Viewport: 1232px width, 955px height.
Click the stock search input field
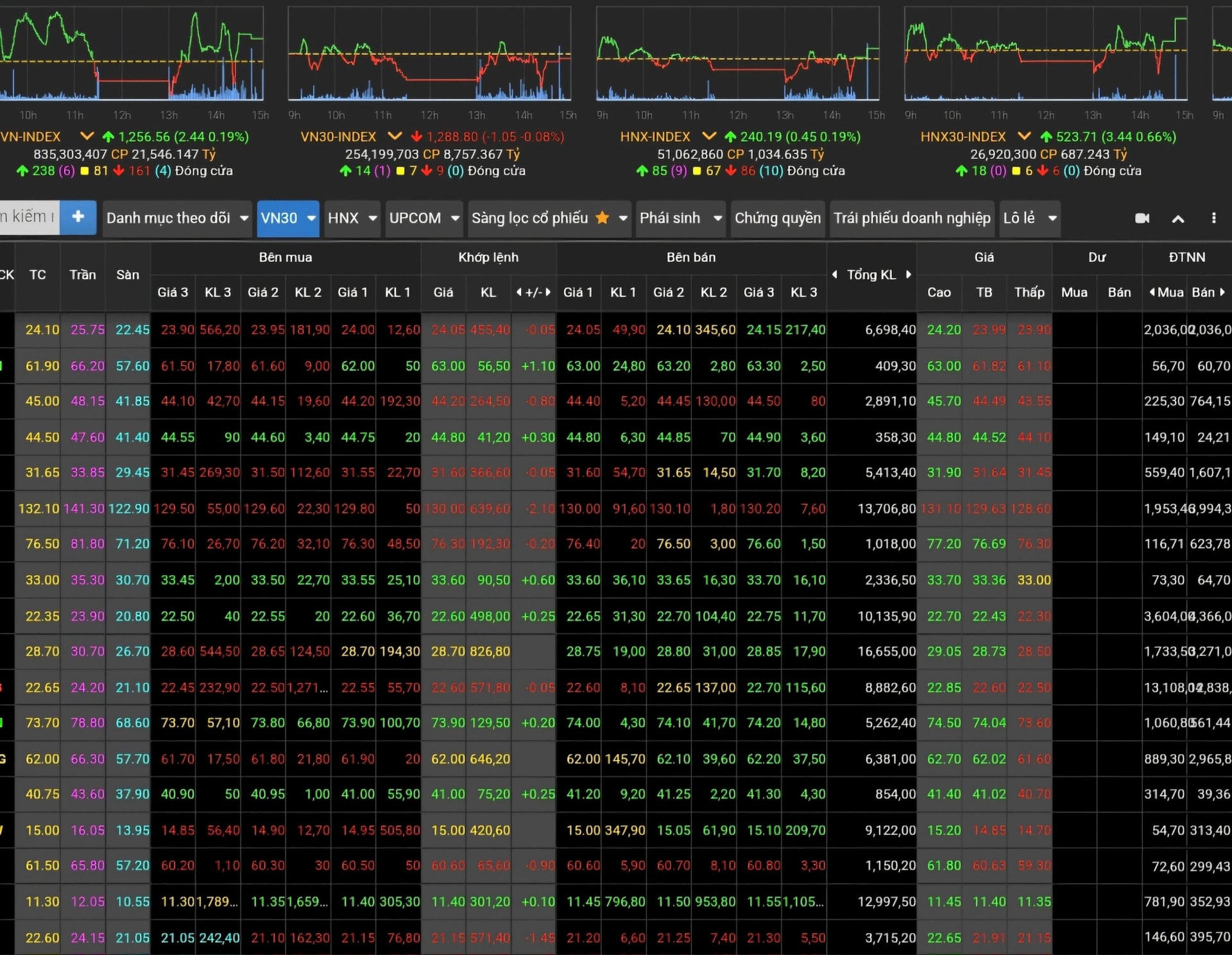tap(29, 217)
